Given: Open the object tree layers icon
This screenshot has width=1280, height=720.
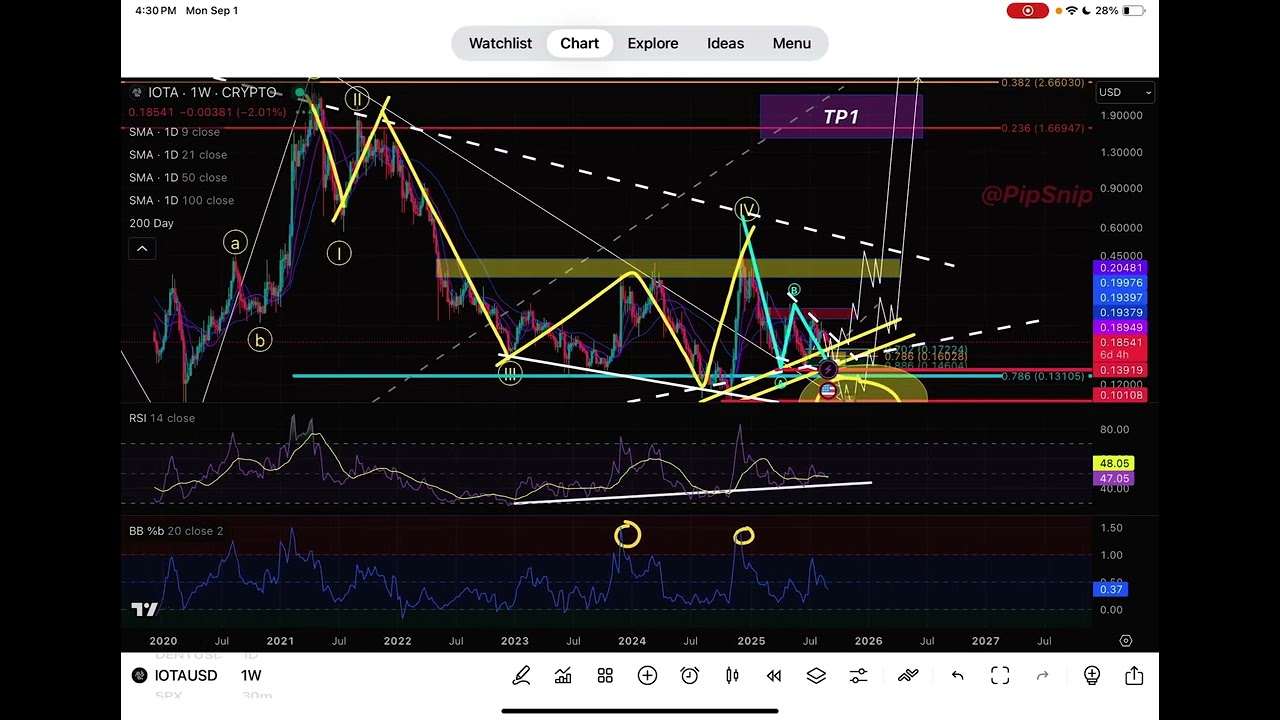Looking at the screenshot, I should point(816,676).
